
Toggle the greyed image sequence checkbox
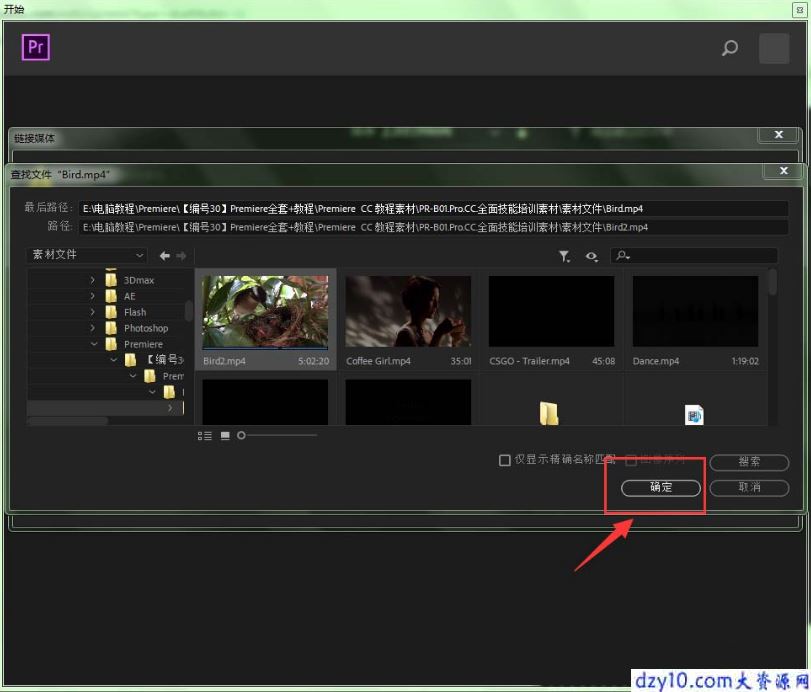pos(631,460)
